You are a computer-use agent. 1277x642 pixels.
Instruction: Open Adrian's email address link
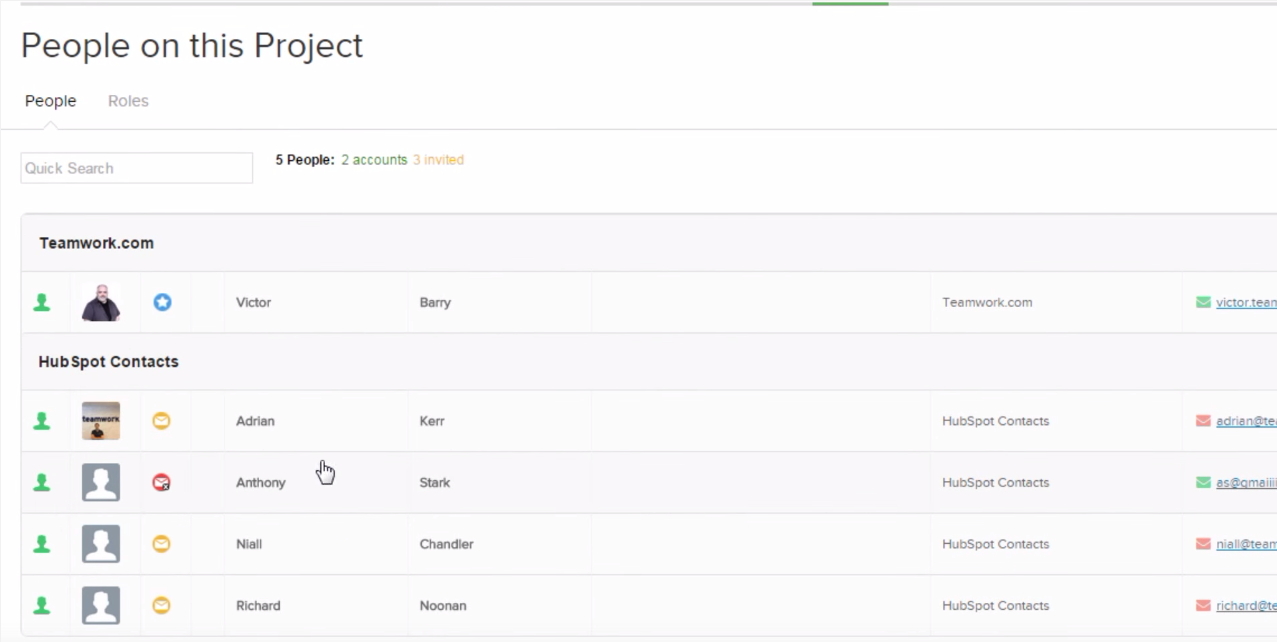coord(1246,421)
